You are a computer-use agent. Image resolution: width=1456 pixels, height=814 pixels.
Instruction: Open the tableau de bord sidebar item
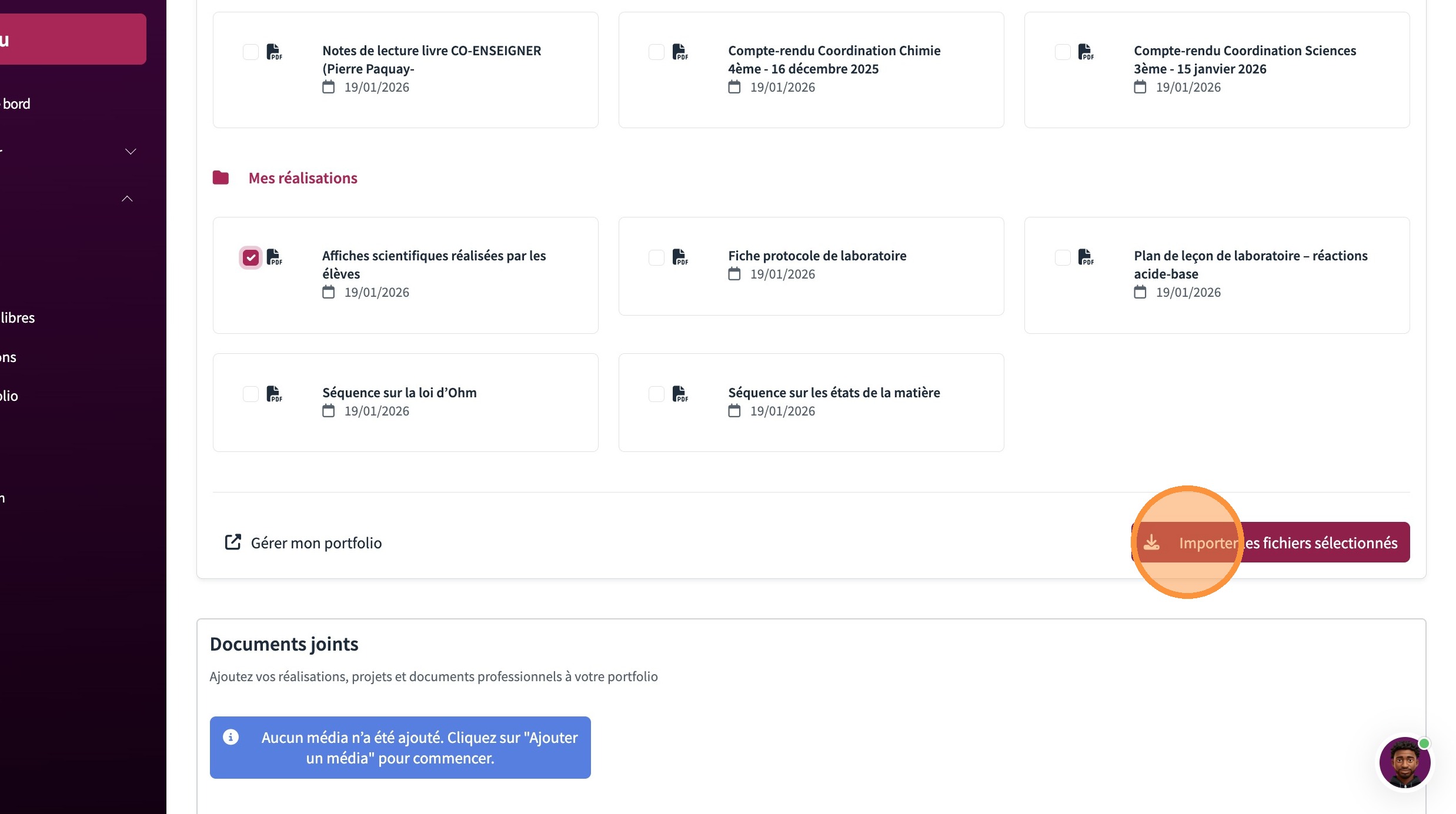click(16, 104)
